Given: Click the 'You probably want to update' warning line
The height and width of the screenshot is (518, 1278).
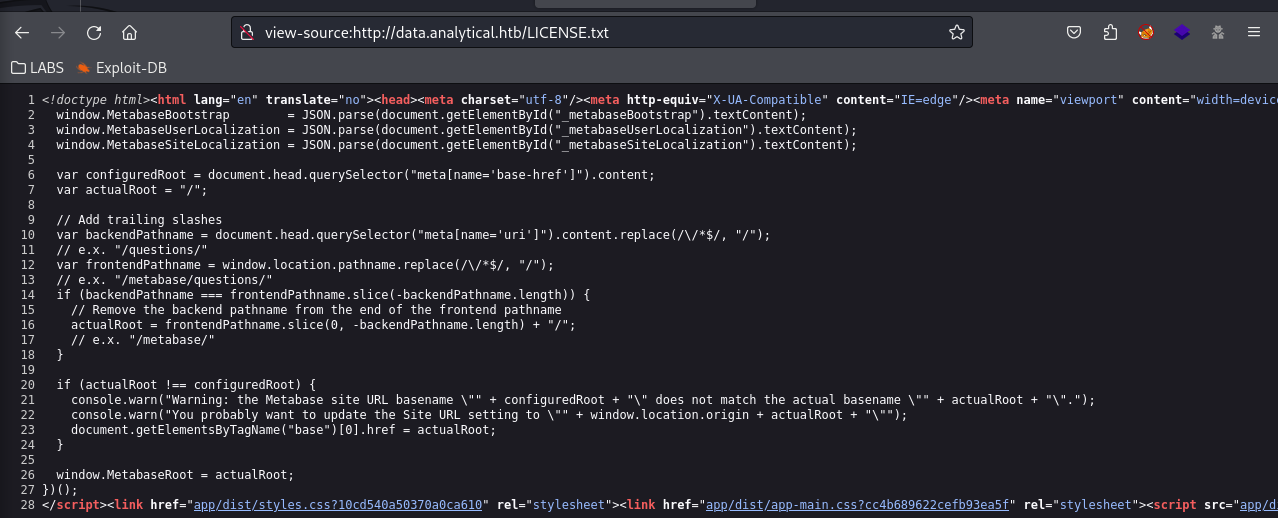Looking at the screenshot, I should 489,414.
